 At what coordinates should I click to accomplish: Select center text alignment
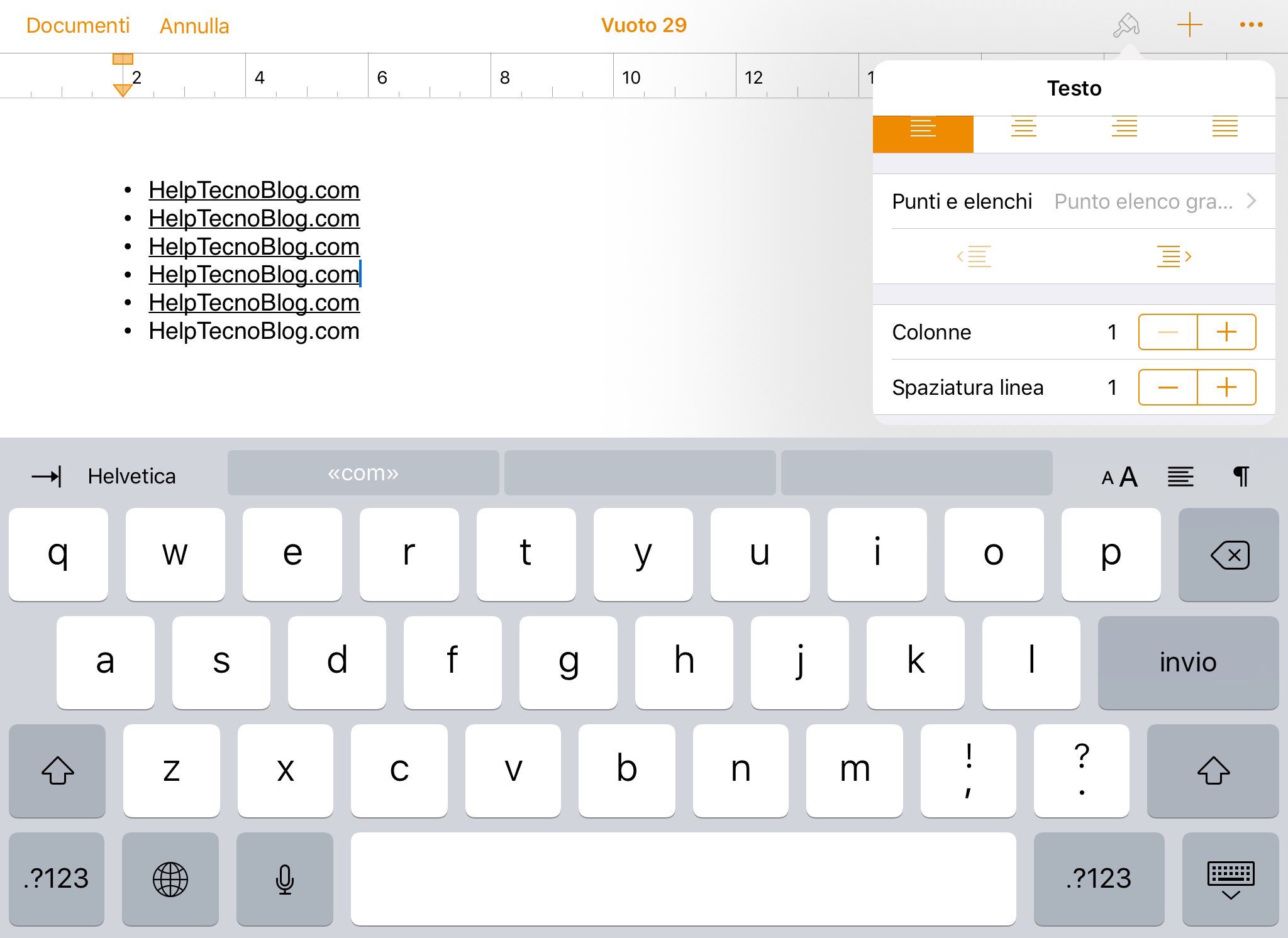(x=1023, y=134)
